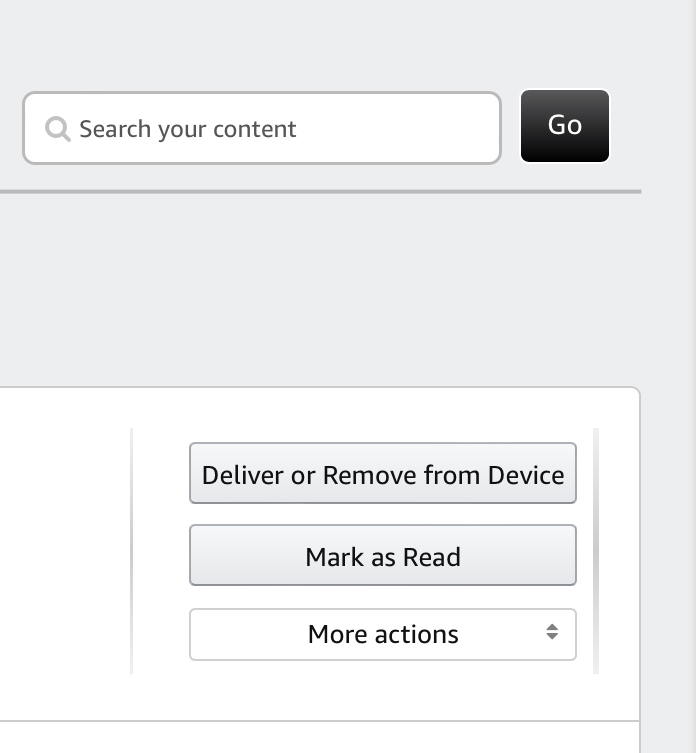The image size is (696, 753).
Task: Open the More actions dropdown
Action: (383, 634)
